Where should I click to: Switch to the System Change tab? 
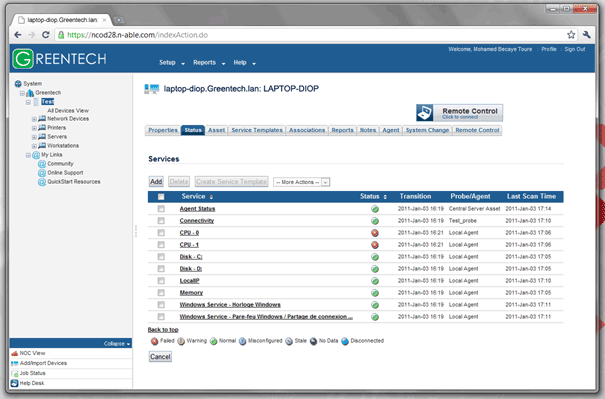click(x=427, y=130)
